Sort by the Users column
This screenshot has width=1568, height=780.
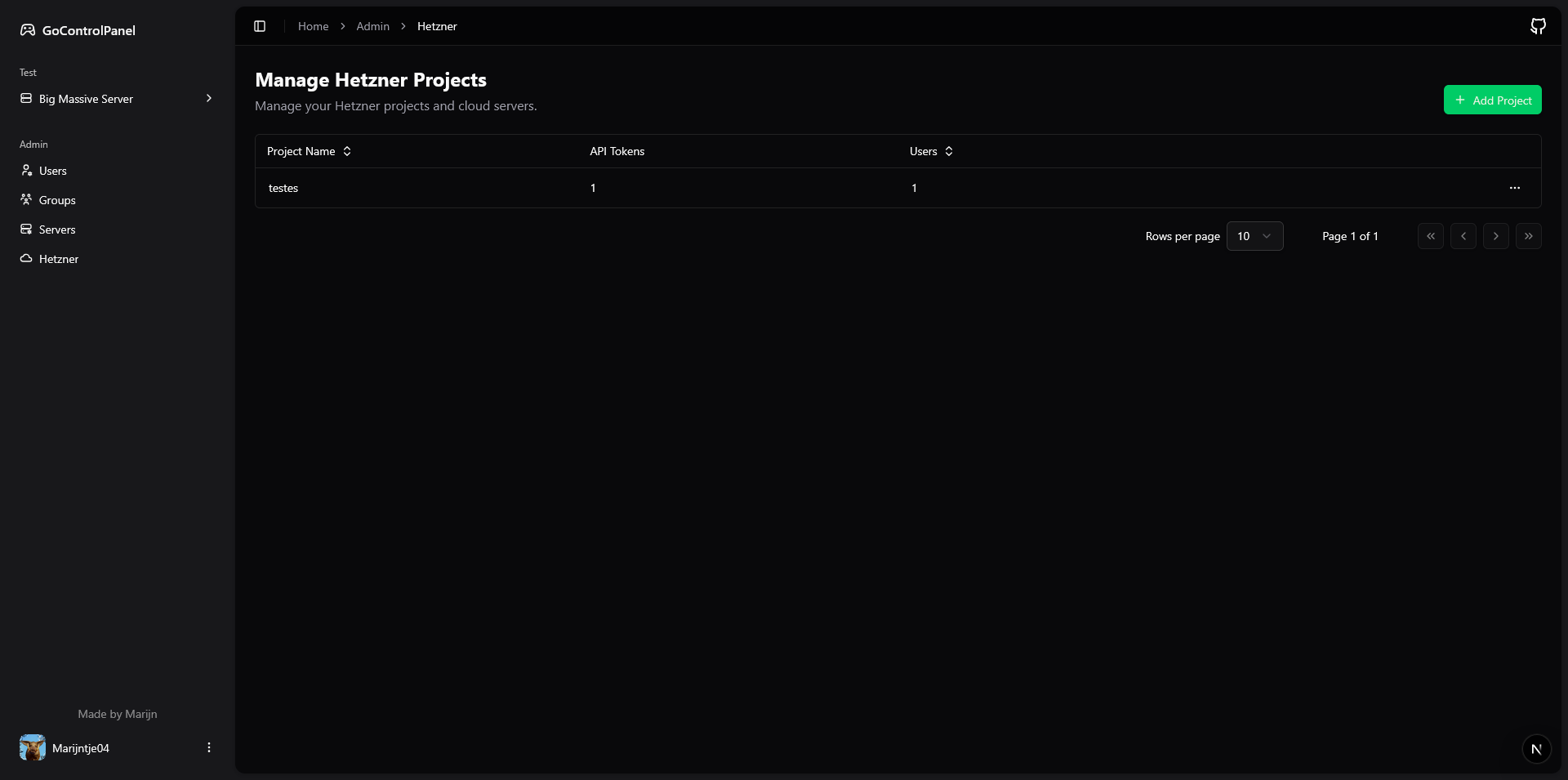[932, 151]
